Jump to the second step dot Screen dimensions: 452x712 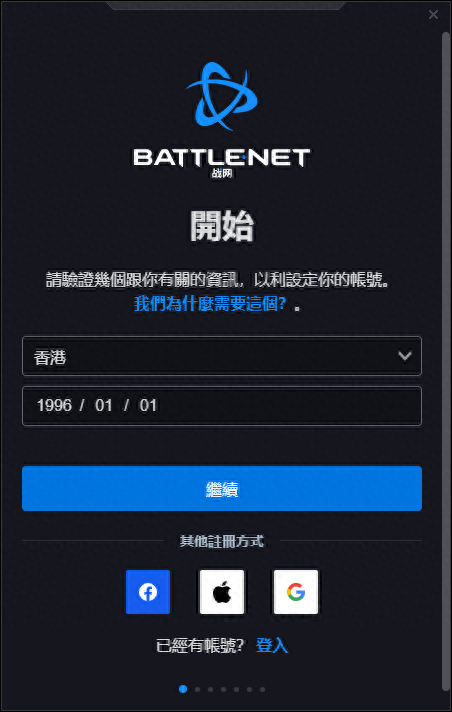coord(197,689)
